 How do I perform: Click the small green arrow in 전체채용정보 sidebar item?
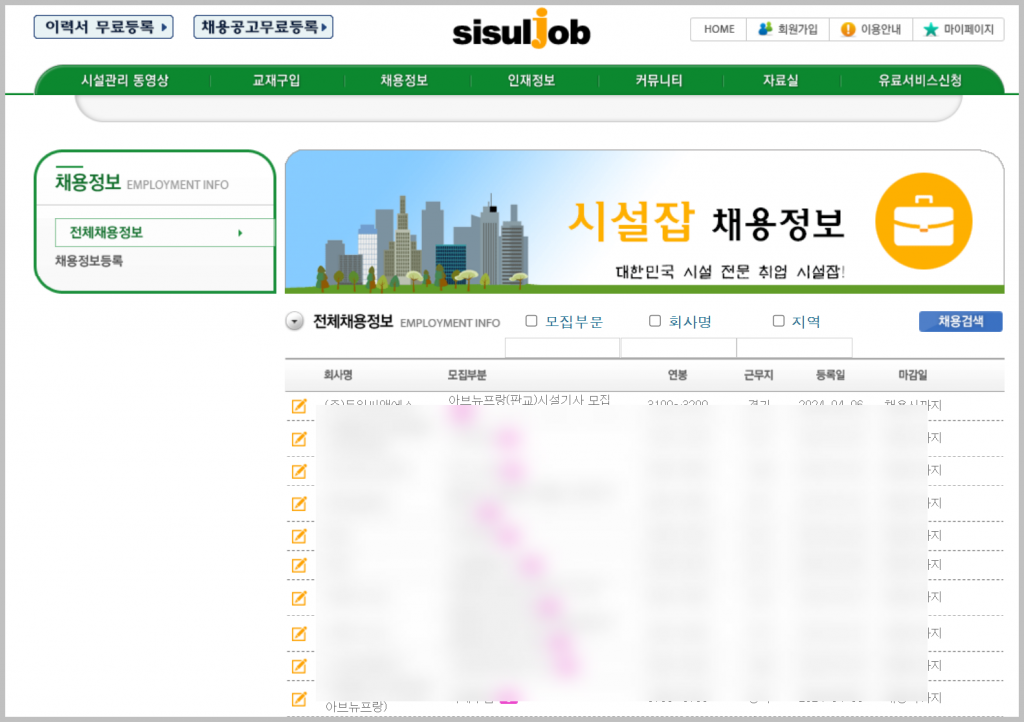(x=240, y=233)
